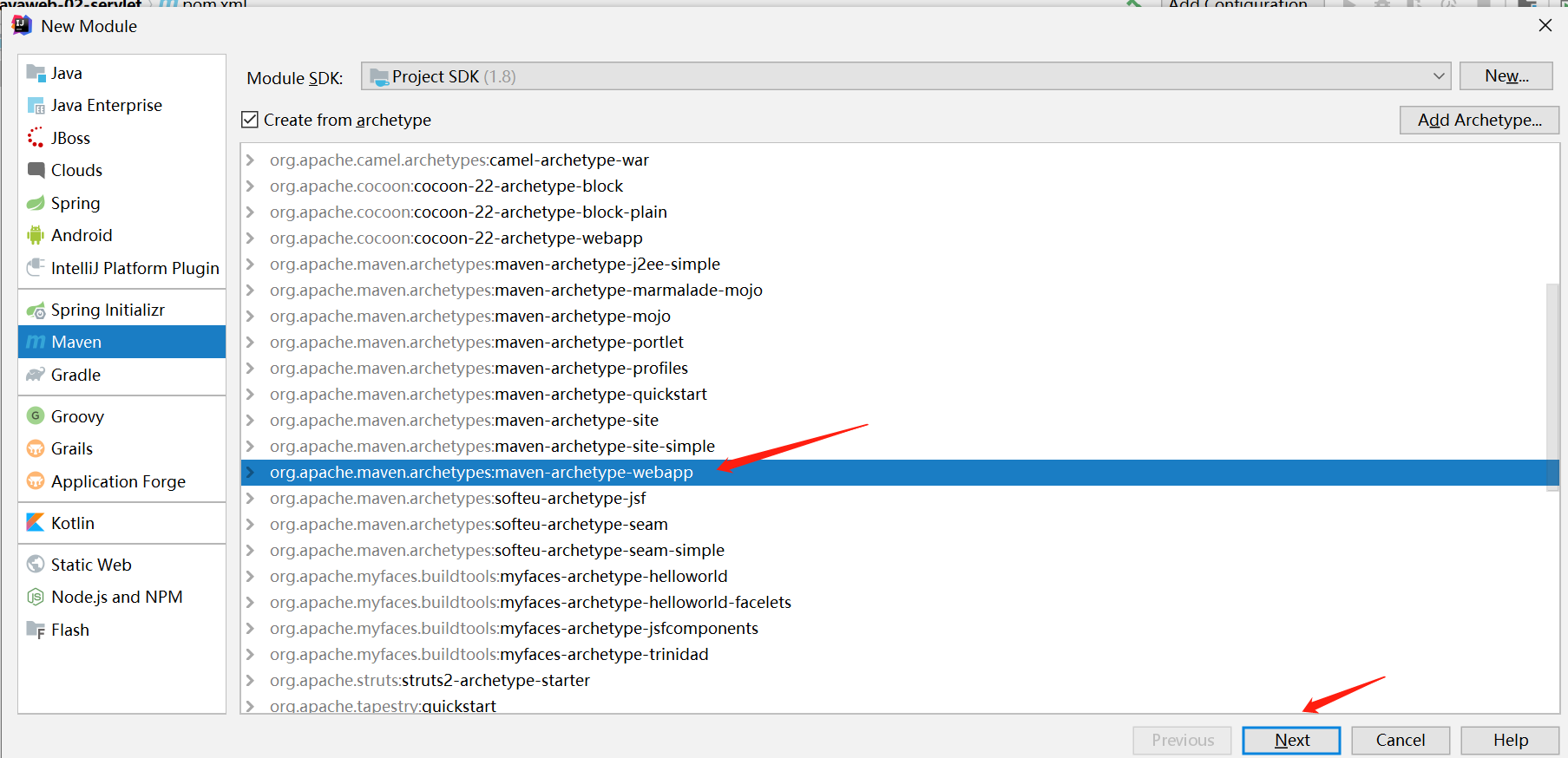Choose the Gradle module type
The height and width of the screenshot is (758, 1568).
click(121, 375)
